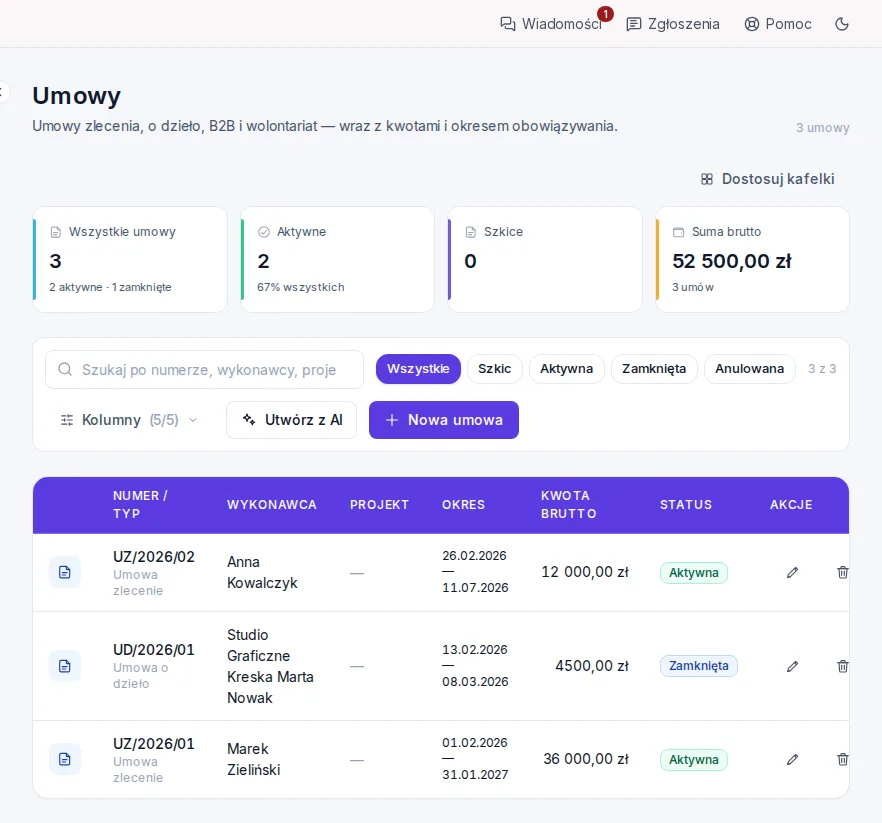This screenshot has width=882, height=823.
Task: Edit contract UZ/2026/02 pencil icon
Action: (x=792, y=573)
